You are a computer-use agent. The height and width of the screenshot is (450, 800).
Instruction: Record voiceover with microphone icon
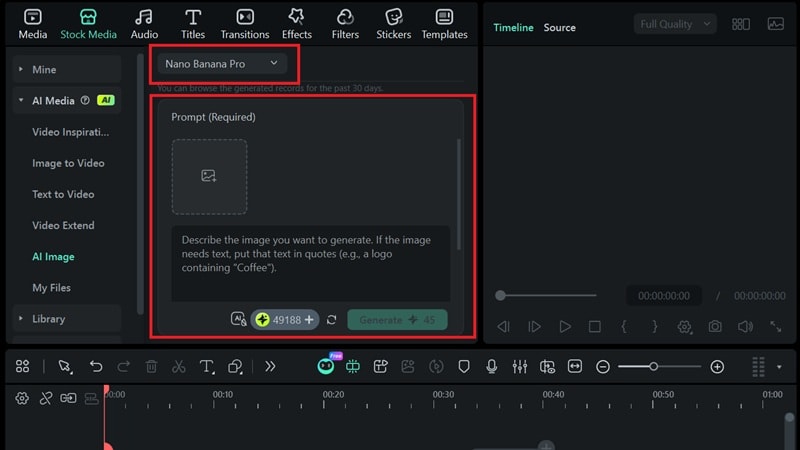click(491, 366)
